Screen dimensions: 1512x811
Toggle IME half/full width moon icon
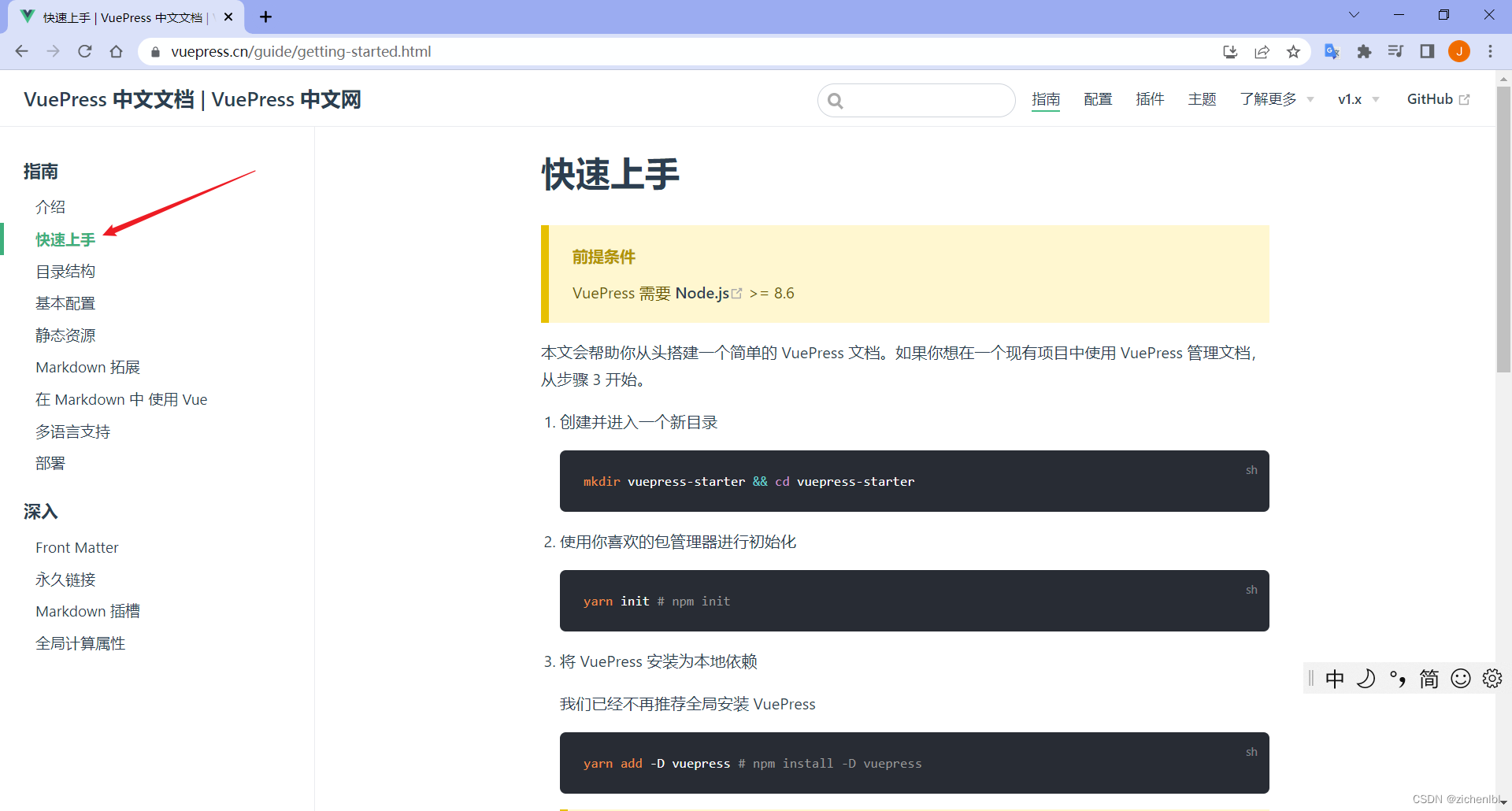click(1366, 679)
